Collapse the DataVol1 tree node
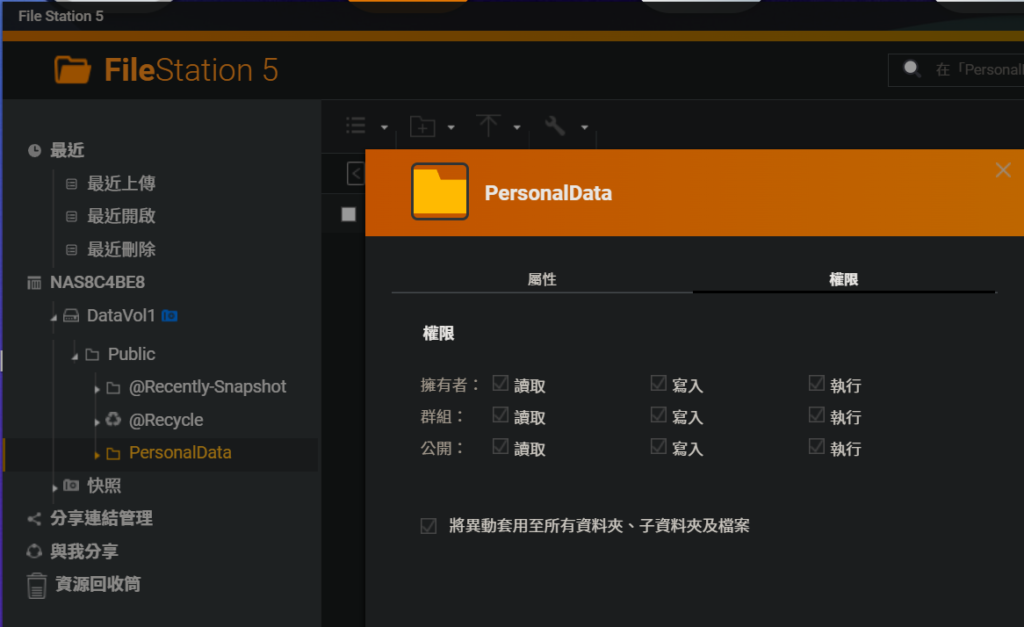The image size is (1024, 627). pyautogui.click(x=54, y=317)
